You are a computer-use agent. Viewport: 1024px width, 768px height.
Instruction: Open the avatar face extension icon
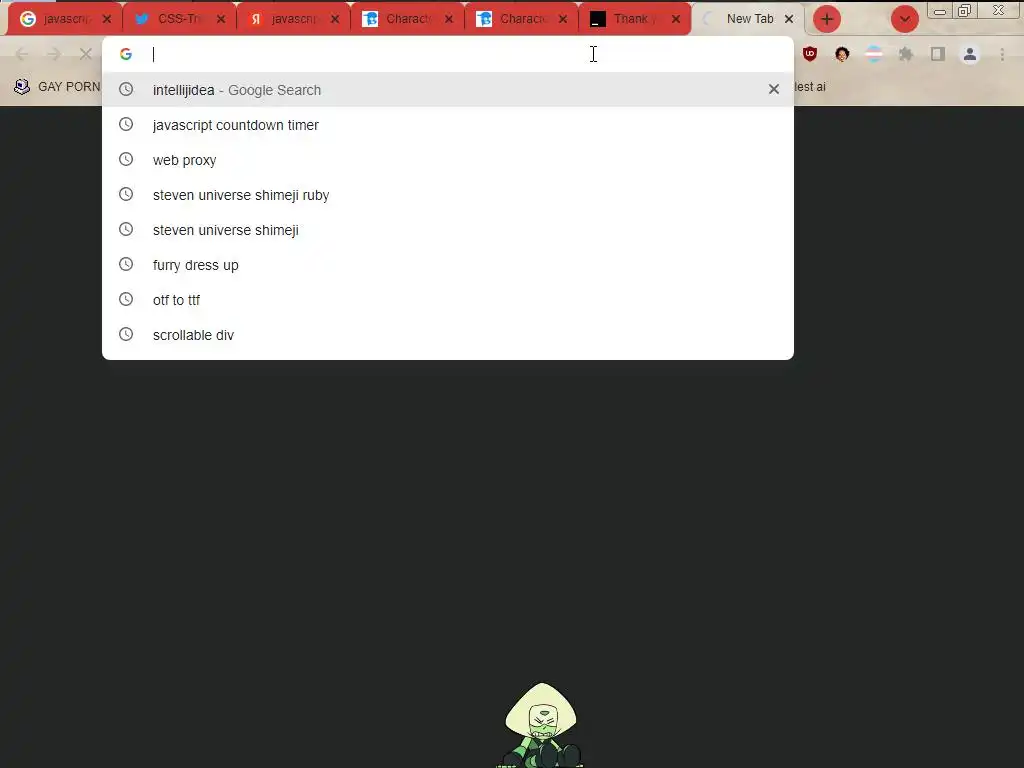coord(842,54)
